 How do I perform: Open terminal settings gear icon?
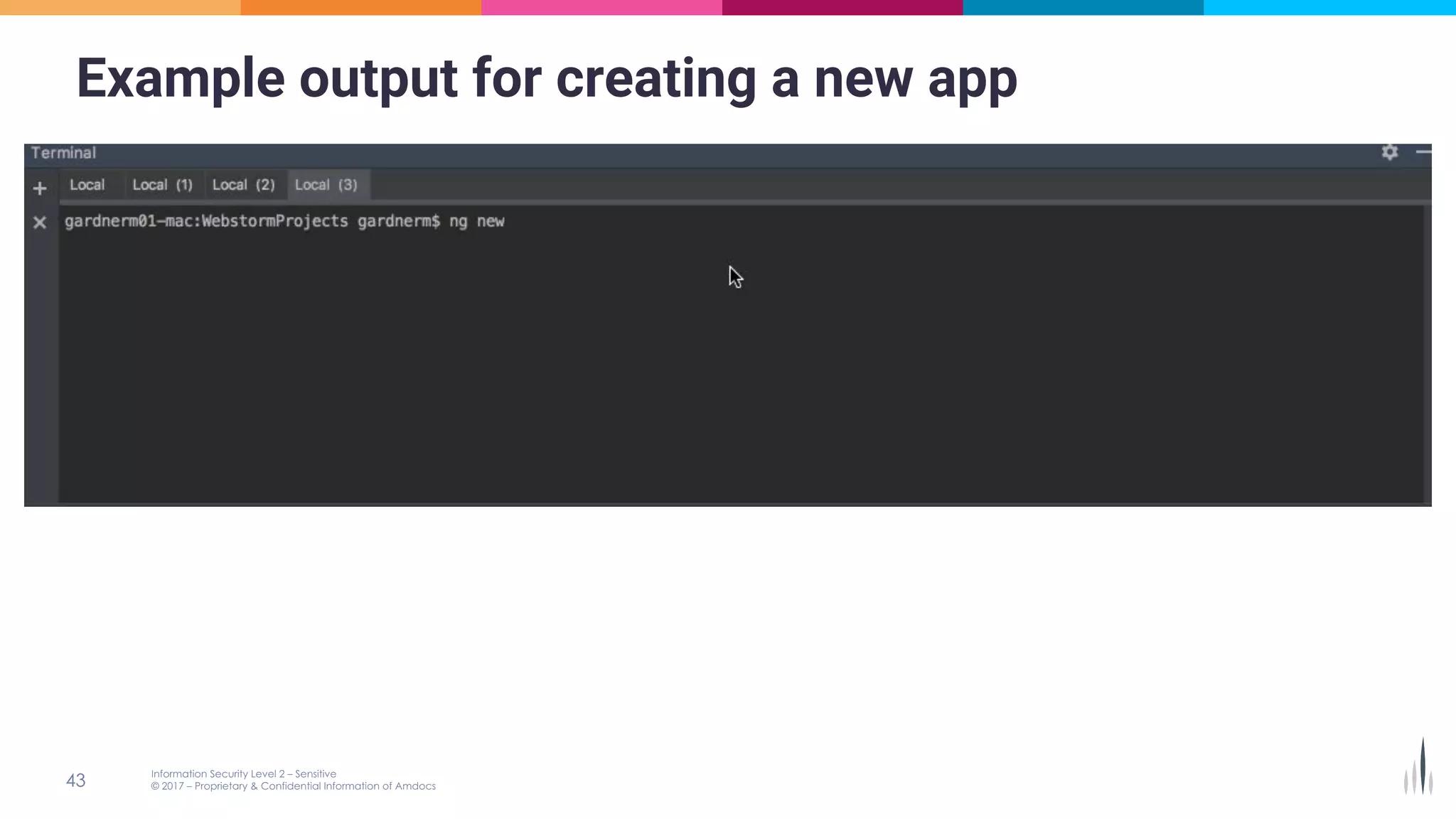tap(1389, 152)
